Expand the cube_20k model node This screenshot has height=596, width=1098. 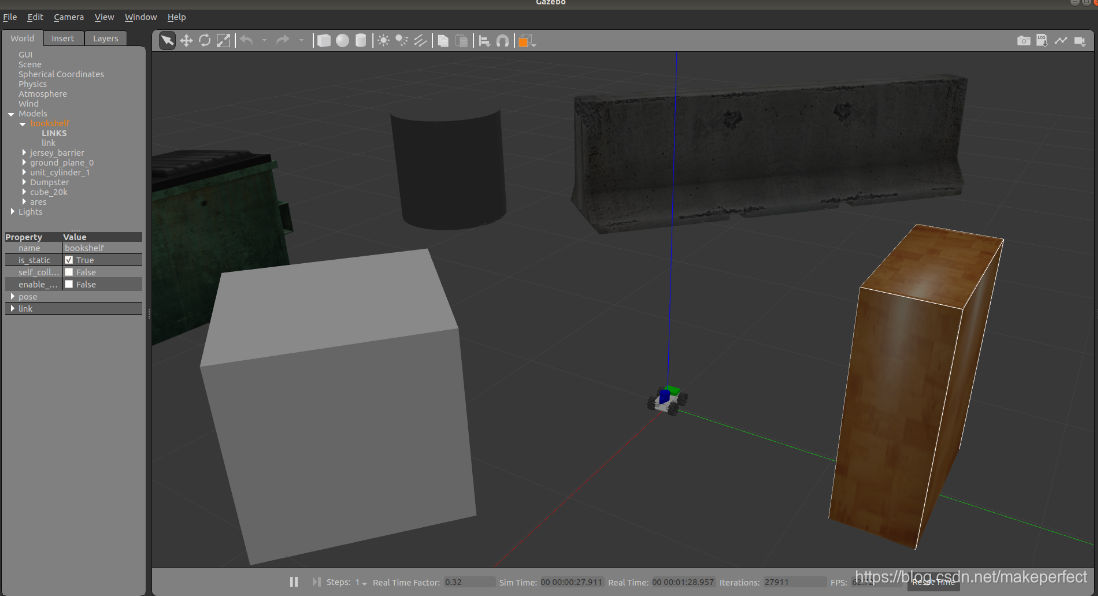(x=24, y=192)
